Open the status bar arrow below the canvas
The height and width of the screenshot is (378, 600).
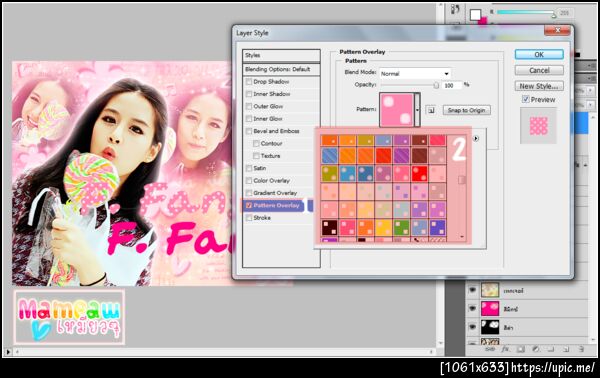[x=8, y=351]
